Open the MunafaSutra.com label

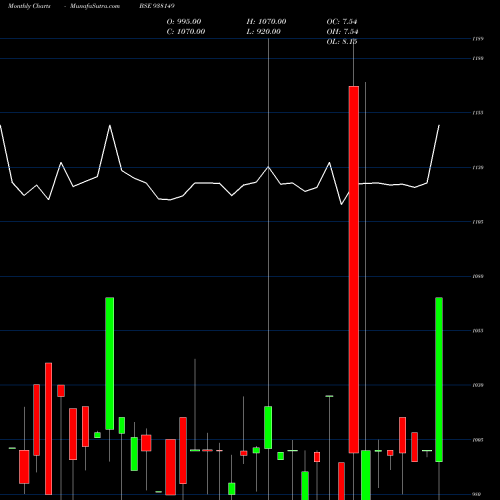tap(95, 6)
